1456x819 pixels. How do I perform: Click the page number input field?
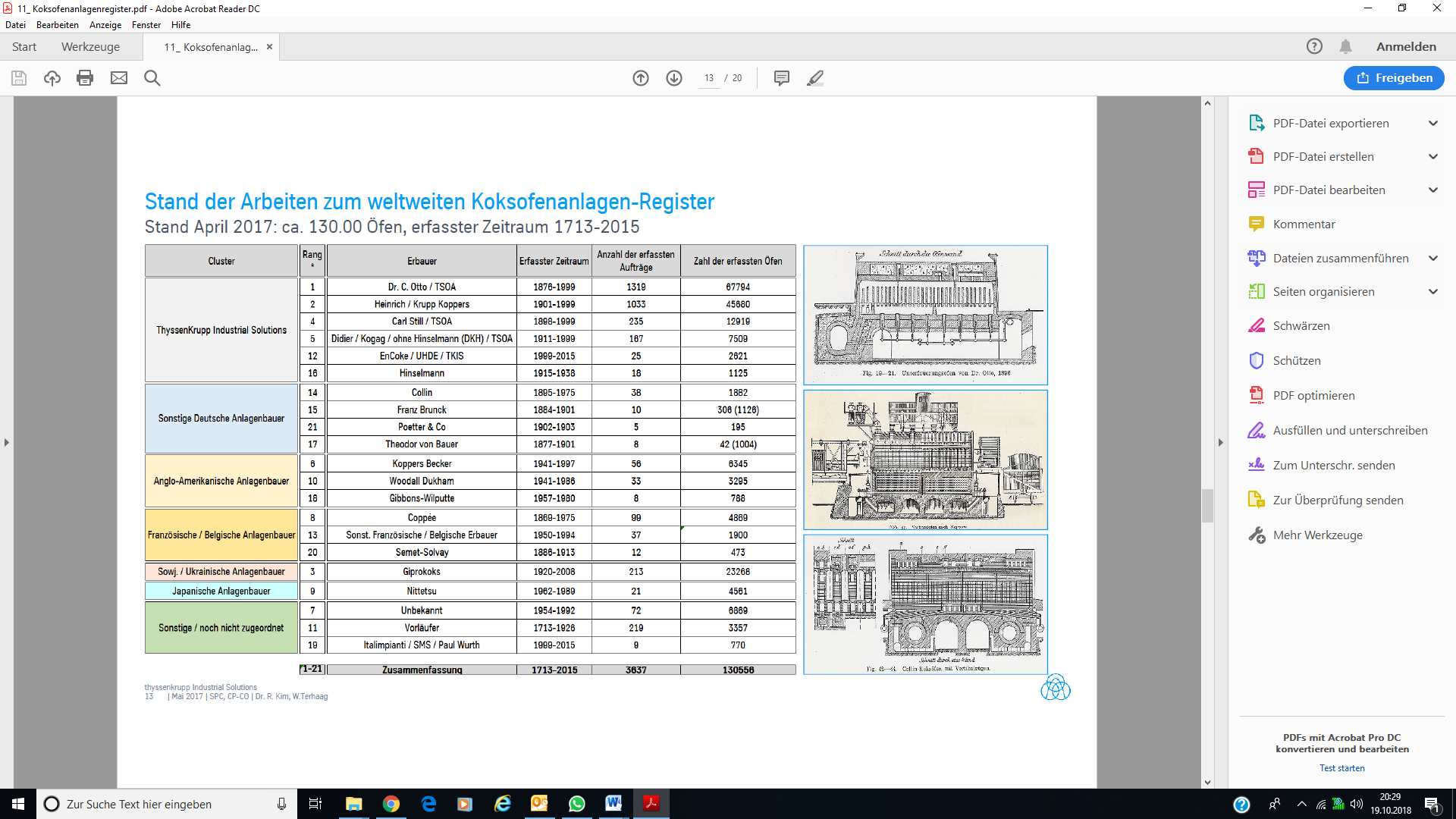click(x=709, y=78)
